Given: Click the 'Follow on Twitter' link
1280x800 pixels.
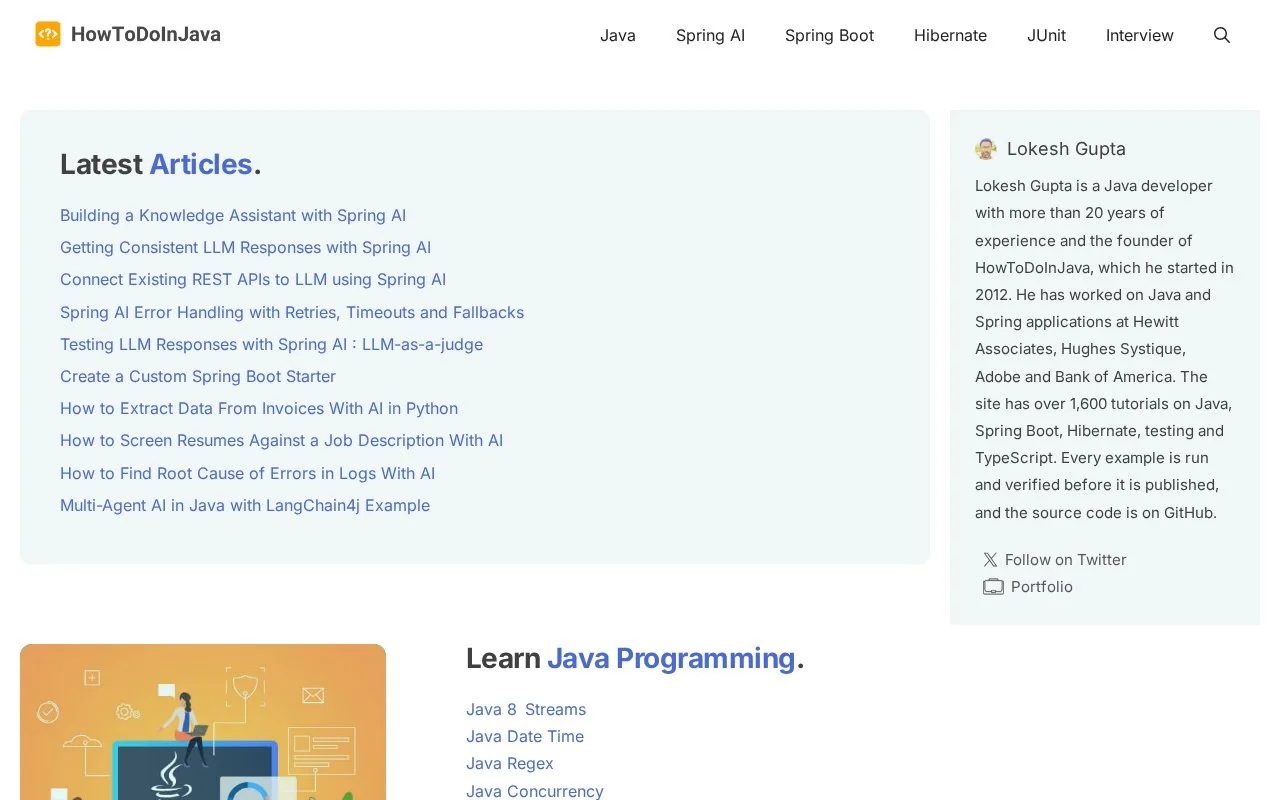Looking at the screenshot, I should [1066, 560].
